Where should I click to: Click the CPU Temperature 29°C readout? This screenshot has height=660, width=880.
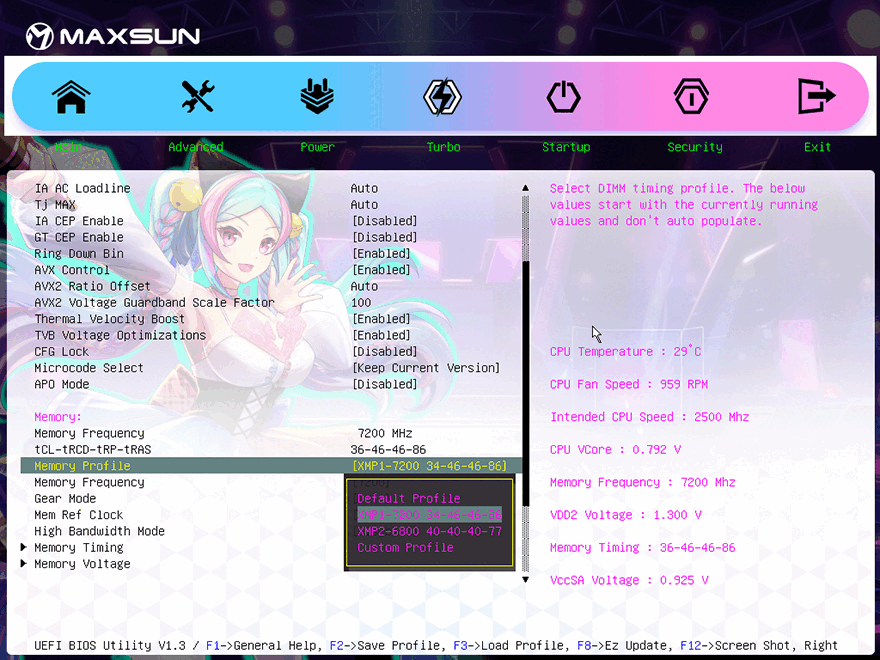(625, 351)
